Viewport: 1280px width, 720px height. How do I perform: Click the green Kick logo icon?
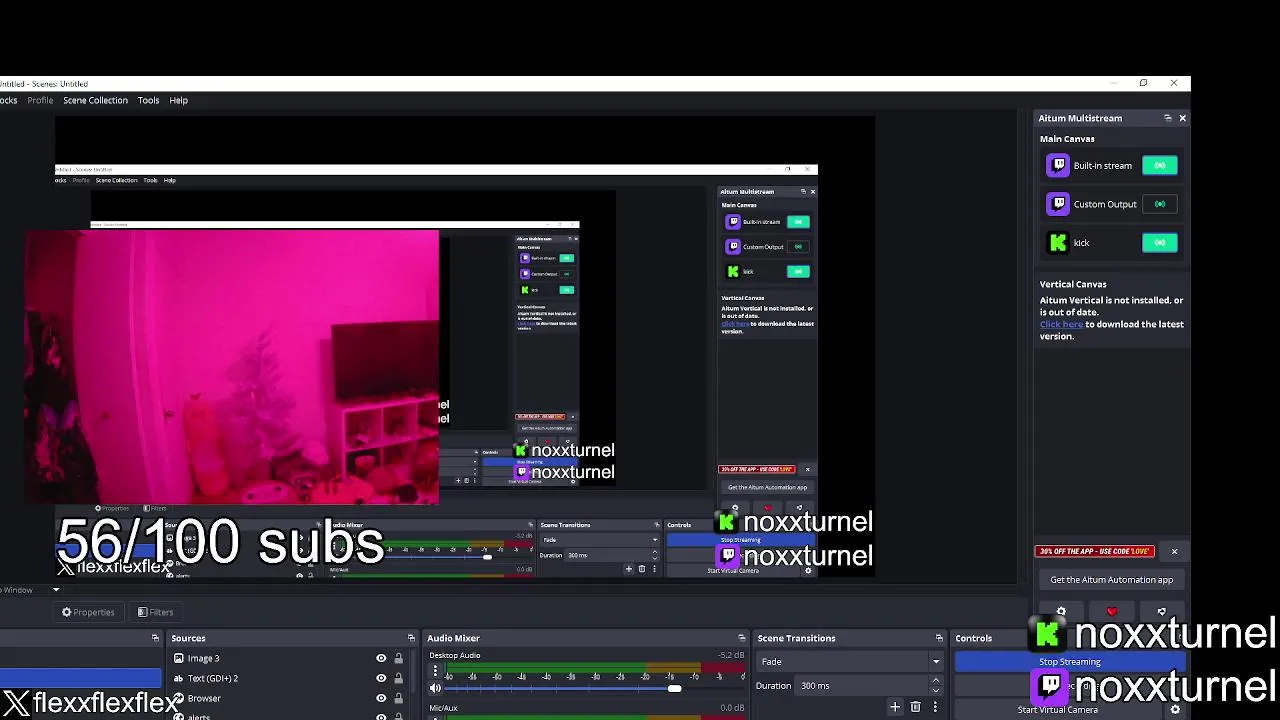tap(1058, 243)
